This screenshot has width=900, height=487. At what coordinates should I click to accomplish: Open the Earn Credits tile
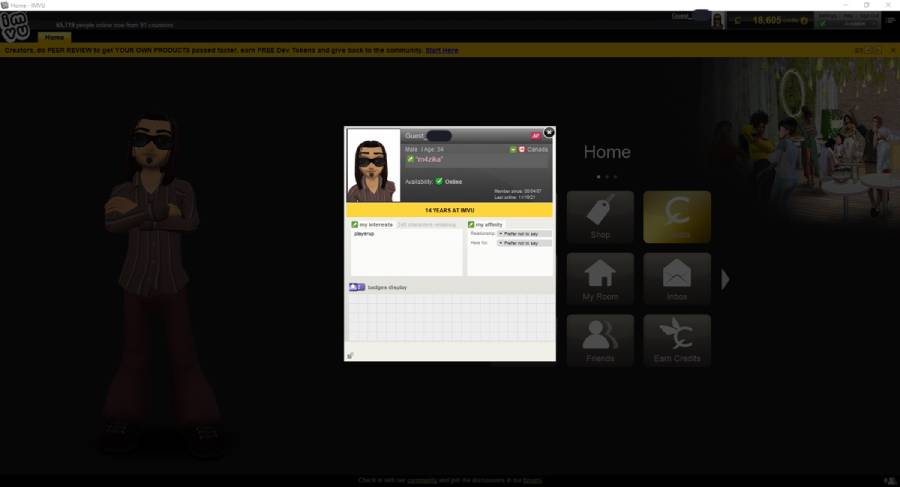click(x=677, y=340)
